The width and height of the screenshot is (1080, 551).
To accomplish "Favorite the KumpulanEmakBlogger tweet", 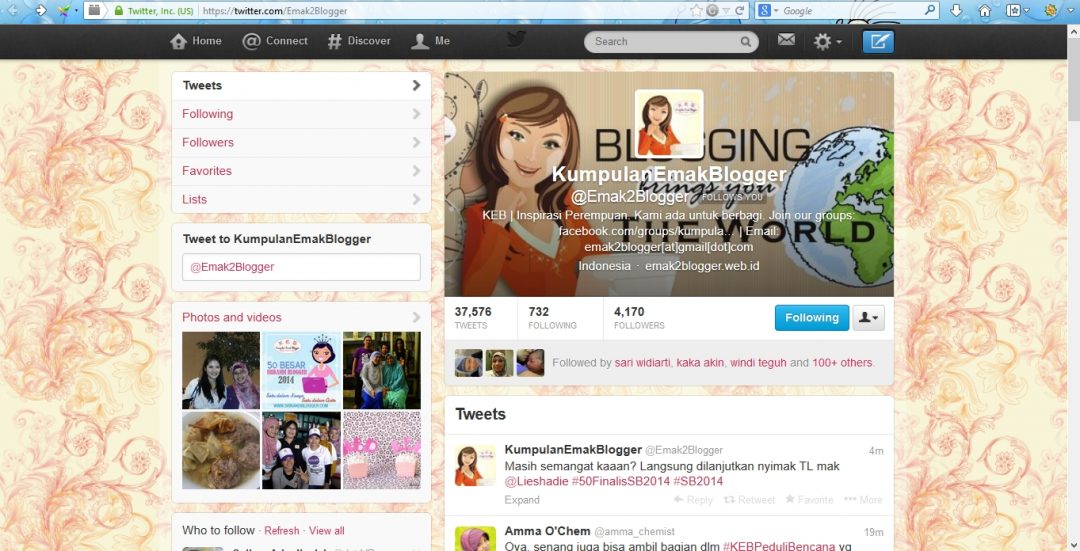I will tap(809, 500).
